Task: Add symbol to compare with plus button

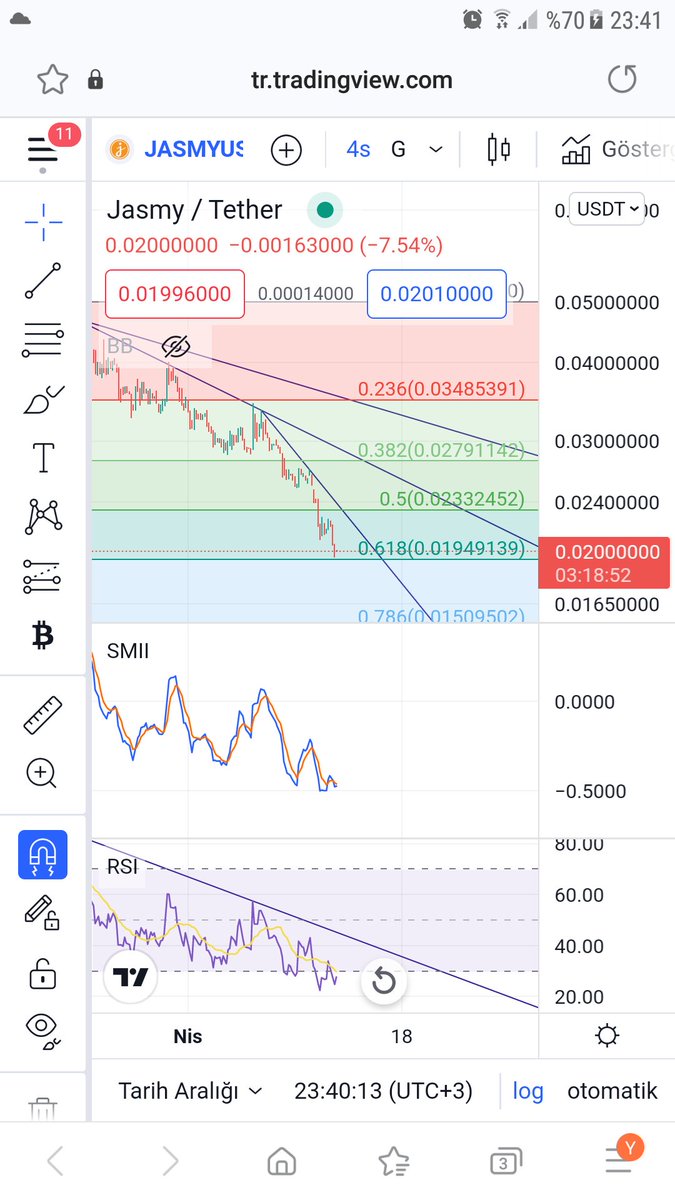Action: (286, 150)
